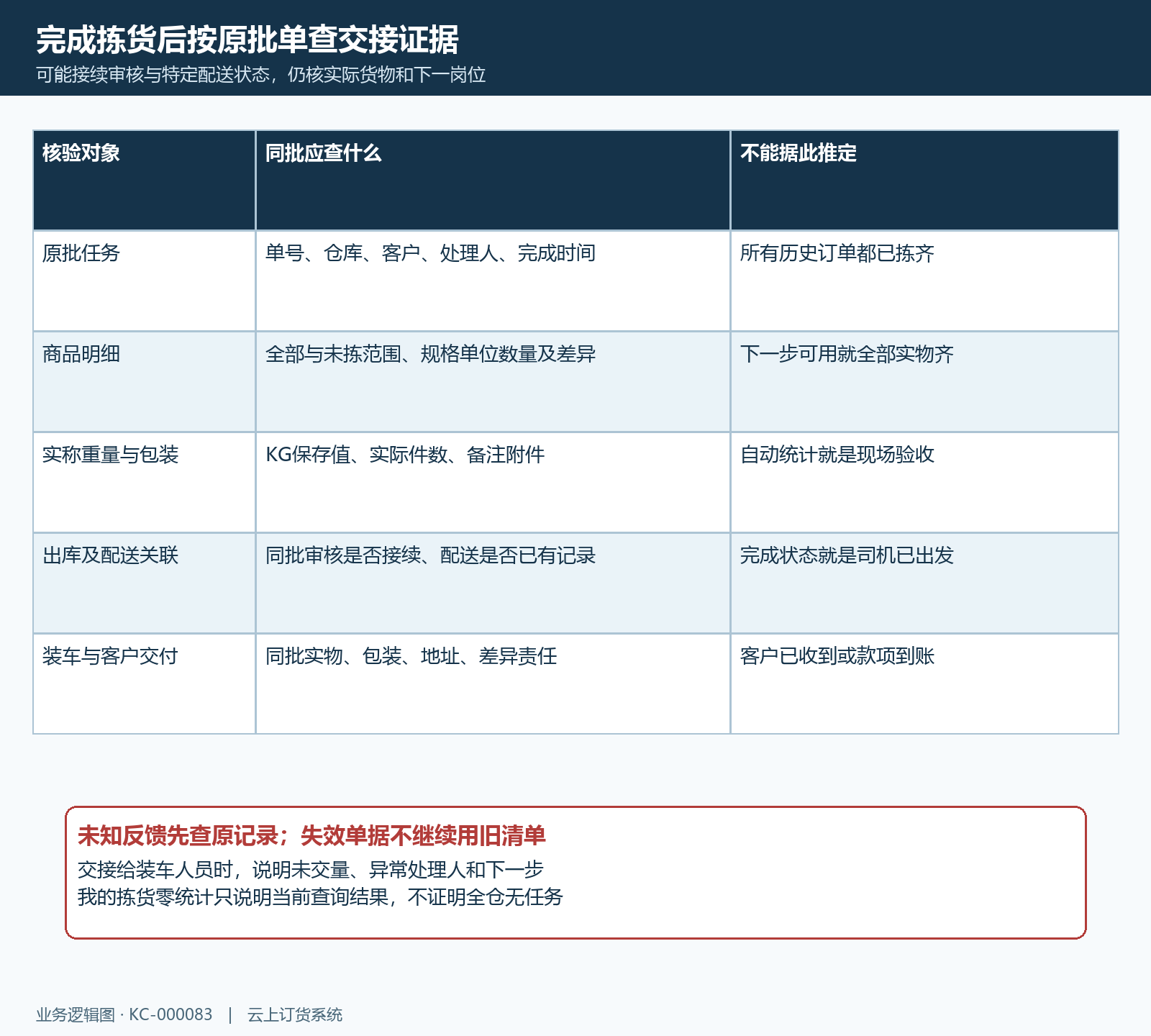Click the 装车与客户交付 cell
1151x1036 pixels.
point(144,683)
